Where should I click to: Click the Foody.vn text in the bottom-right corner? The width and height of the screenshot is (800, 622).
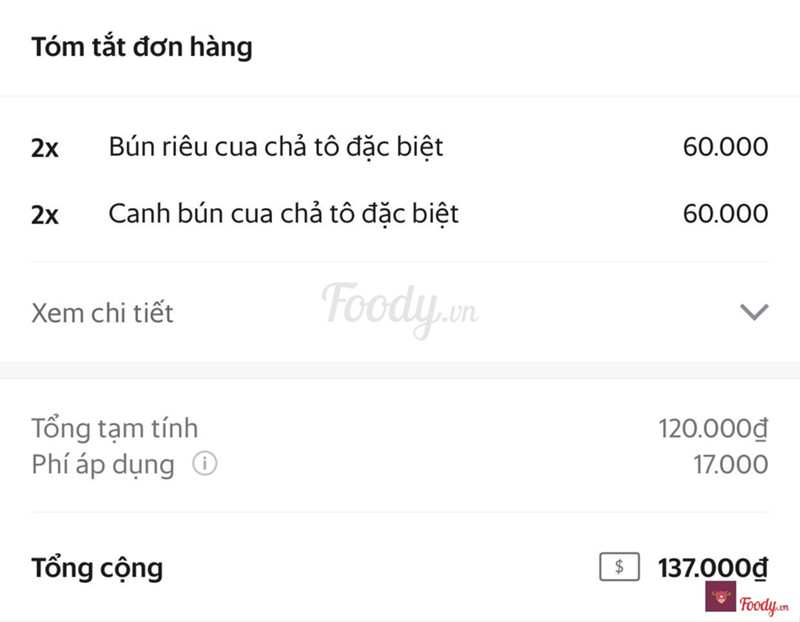[765, 603]
